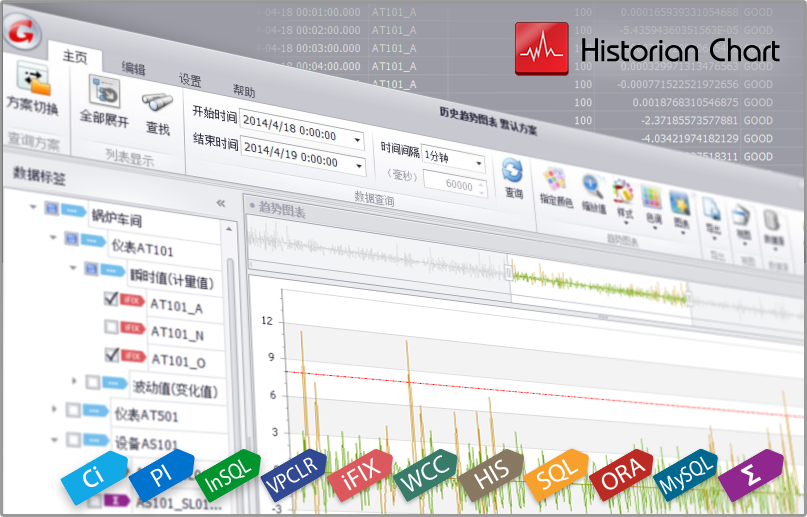
Task: Tick the 设备AS101 checkbox
Action: (74, 440)
